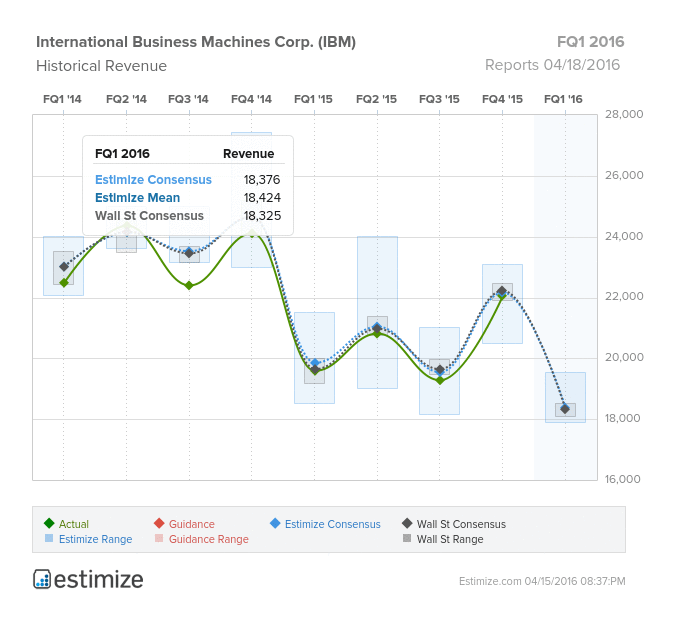Click the FQ3 '15 Wall St Consensus point
The image size is (675, 620).
pyautogui.click(x=440, y=370)
